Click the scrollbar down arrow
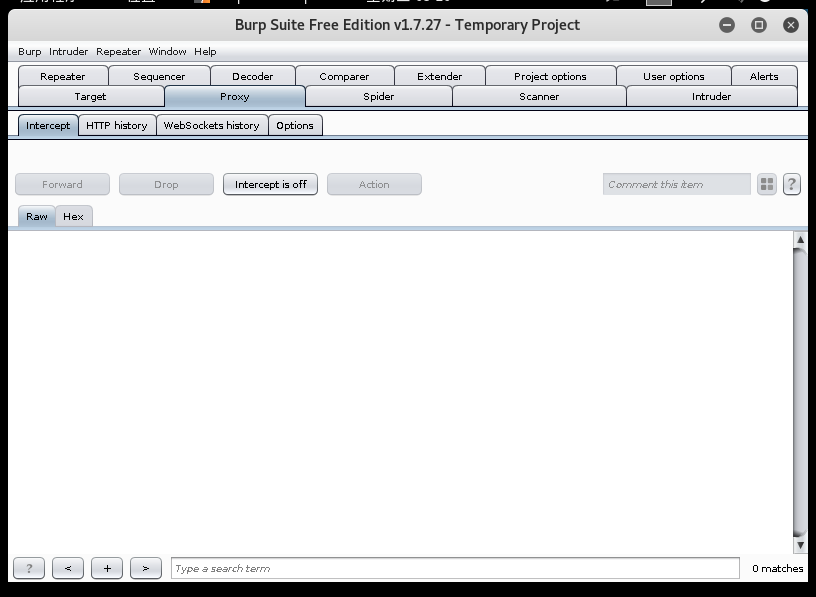The image size is (816, 597). point(800,545)
